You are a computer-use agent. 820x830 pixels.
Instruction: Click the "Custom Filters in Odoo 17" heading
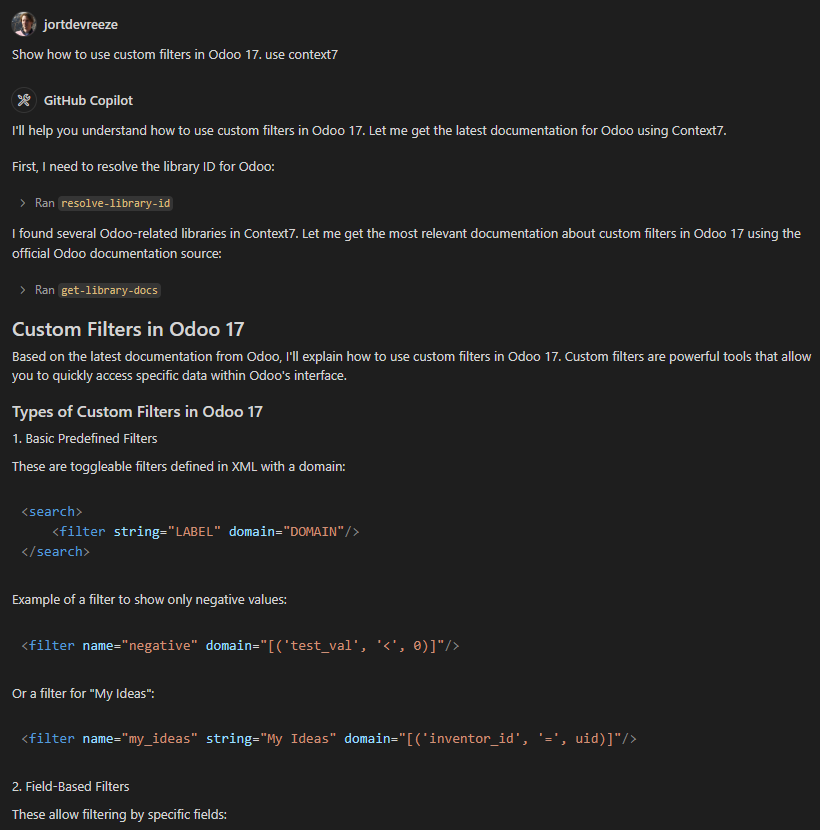(128, 329)
